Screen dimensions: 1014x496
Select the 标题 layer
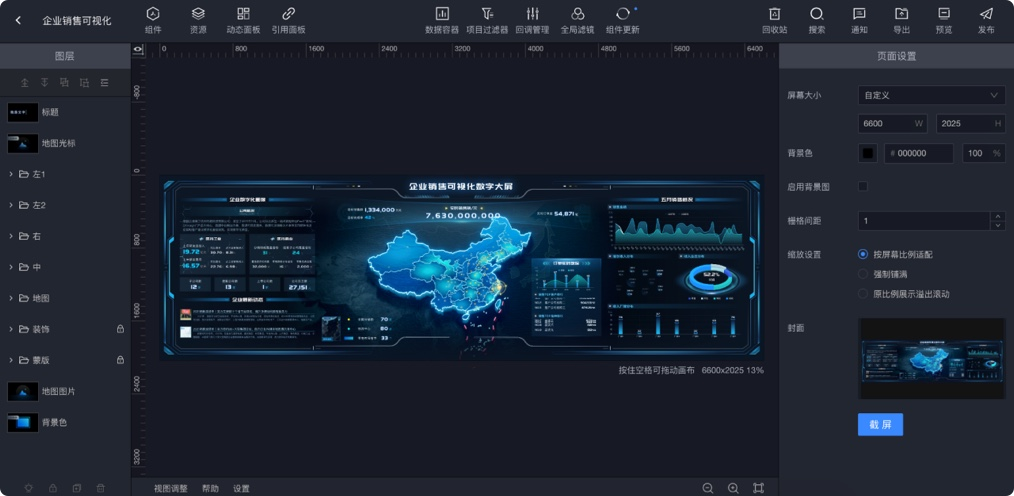tap(65, 112)
